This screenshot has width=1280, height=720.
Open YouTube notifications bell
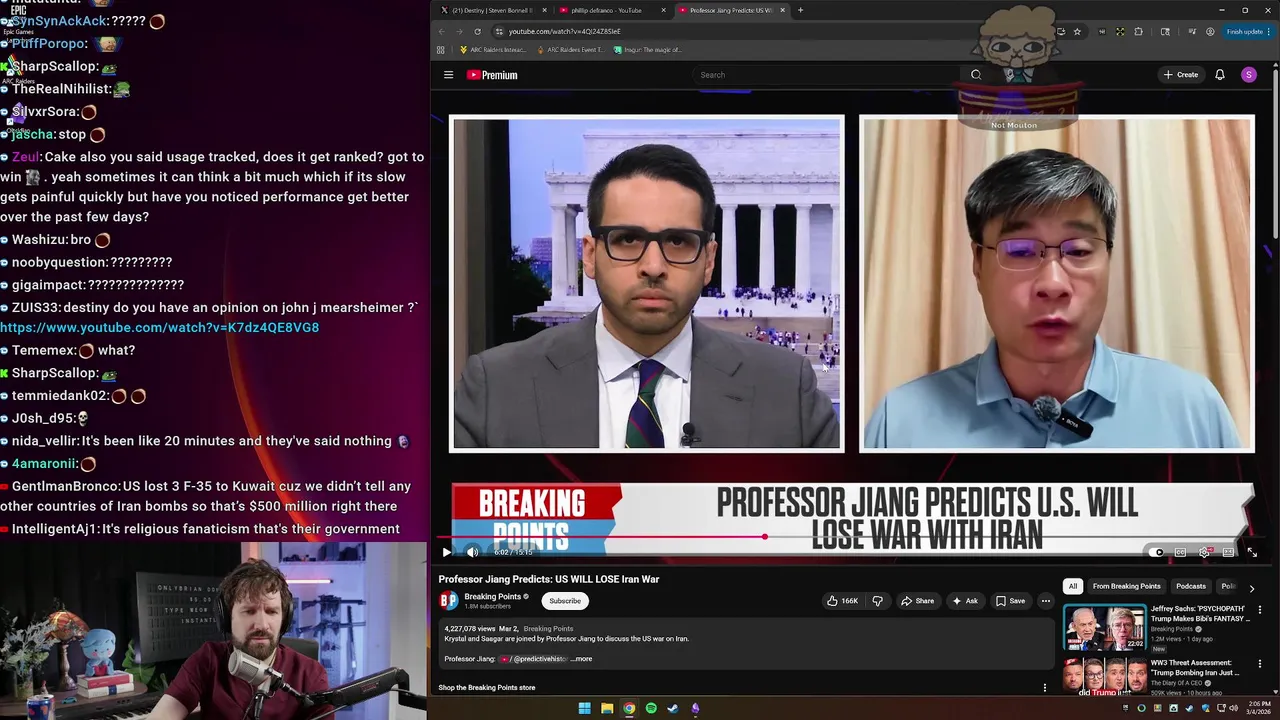tap(1219, 75)
